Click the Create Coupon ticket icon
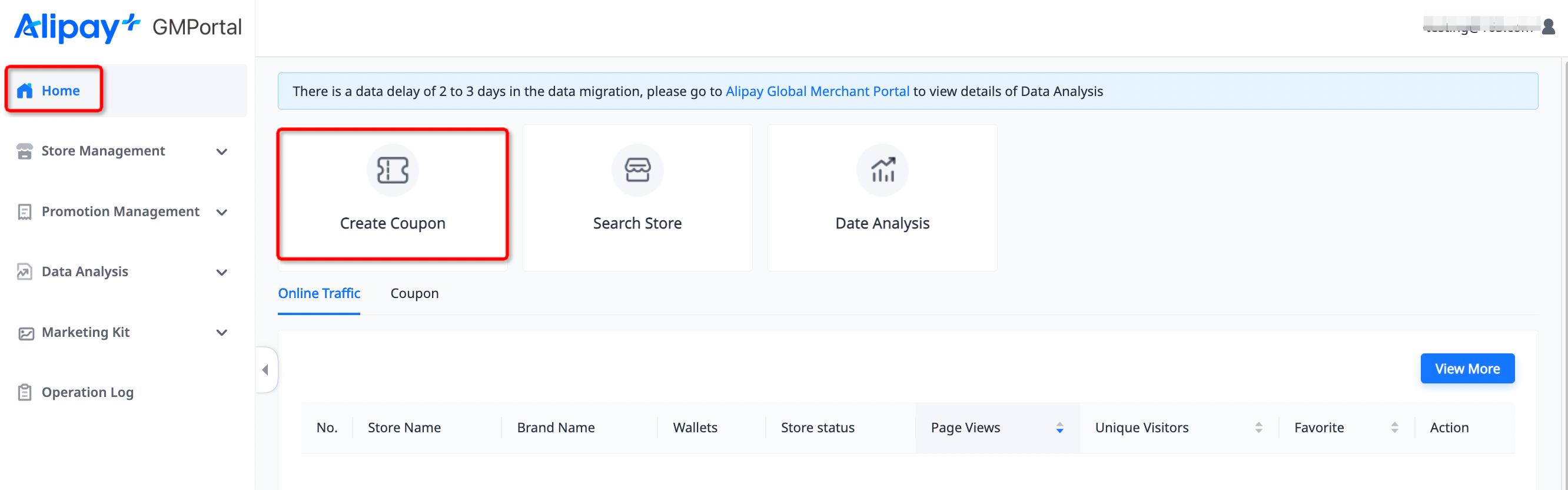The image size is (1568, 490). [x=392, y=170]
